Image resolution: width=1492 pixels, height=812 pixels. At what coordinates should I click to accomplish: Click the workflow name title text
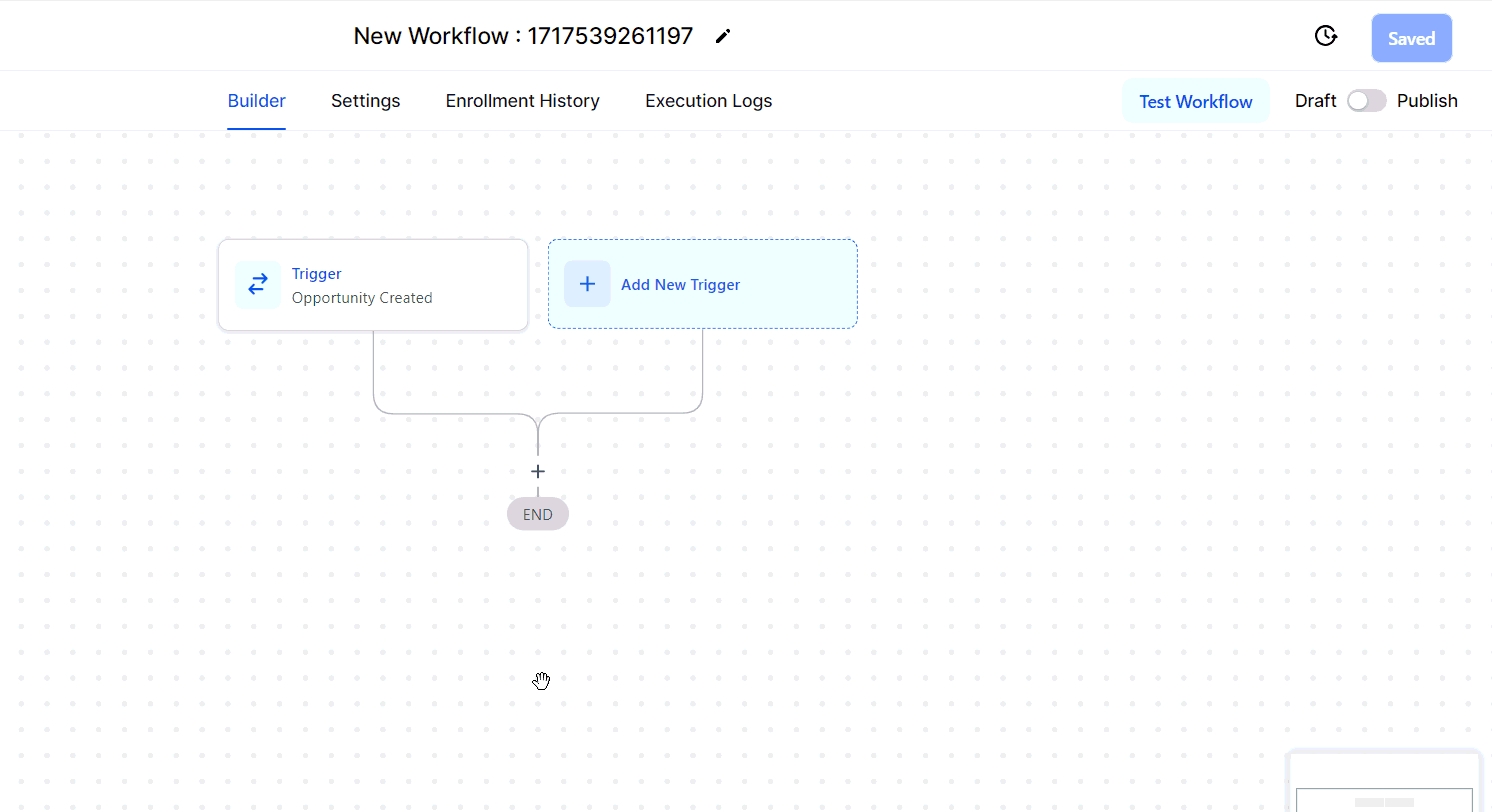tap(523, 37)
